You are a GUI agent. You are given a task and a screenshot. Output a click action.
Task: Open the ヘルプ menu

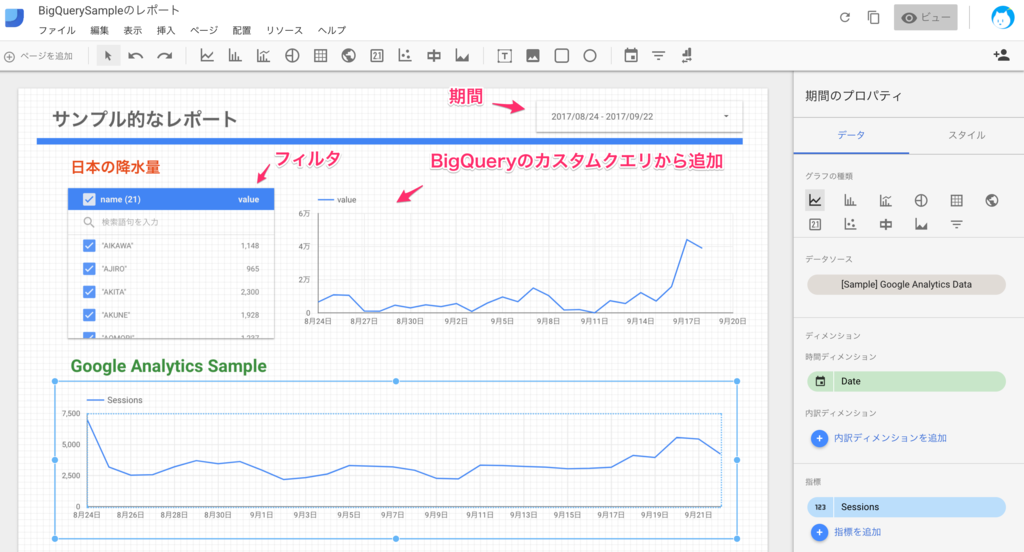[332, 30]
